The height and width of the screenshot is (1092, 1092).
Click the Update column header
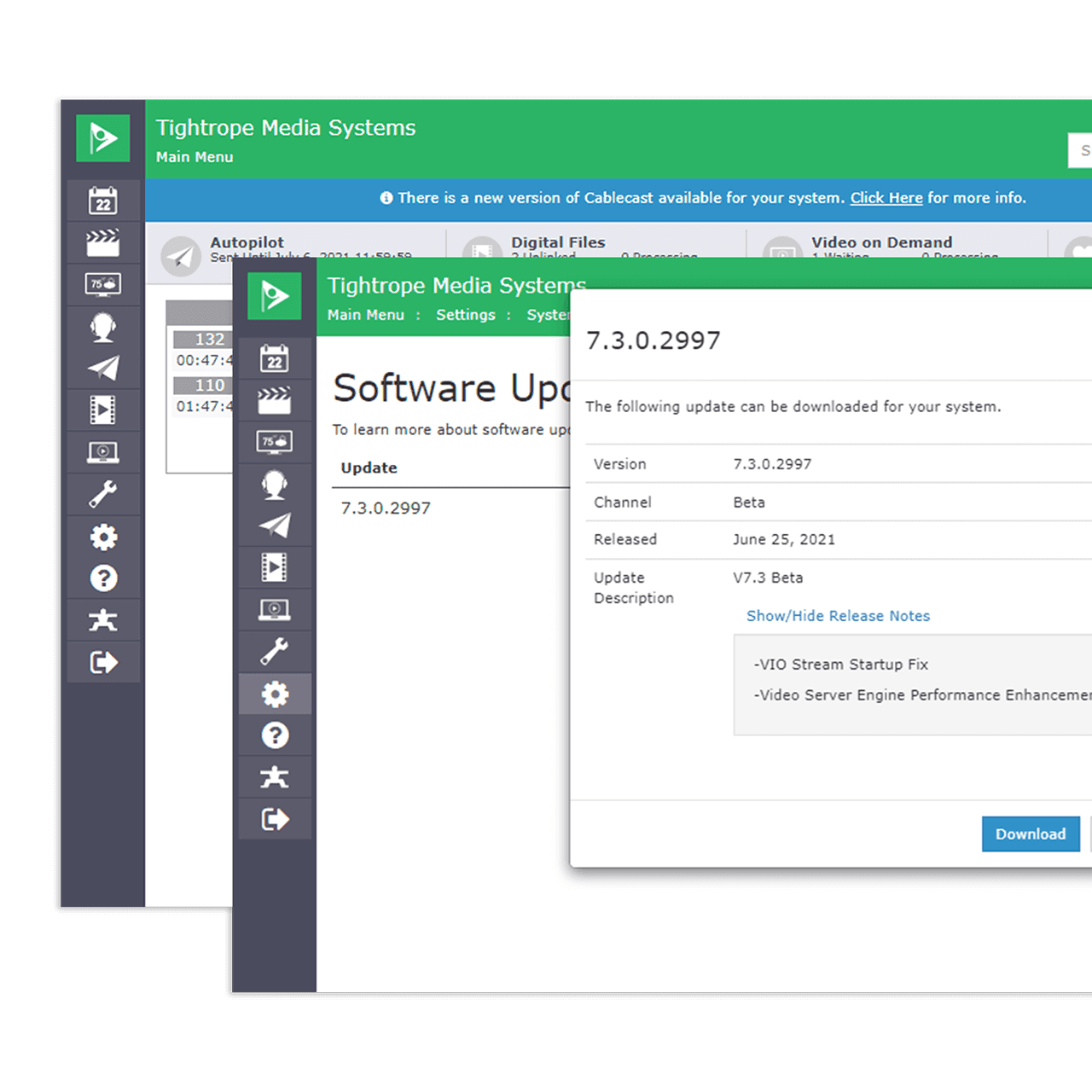[369, 468]
